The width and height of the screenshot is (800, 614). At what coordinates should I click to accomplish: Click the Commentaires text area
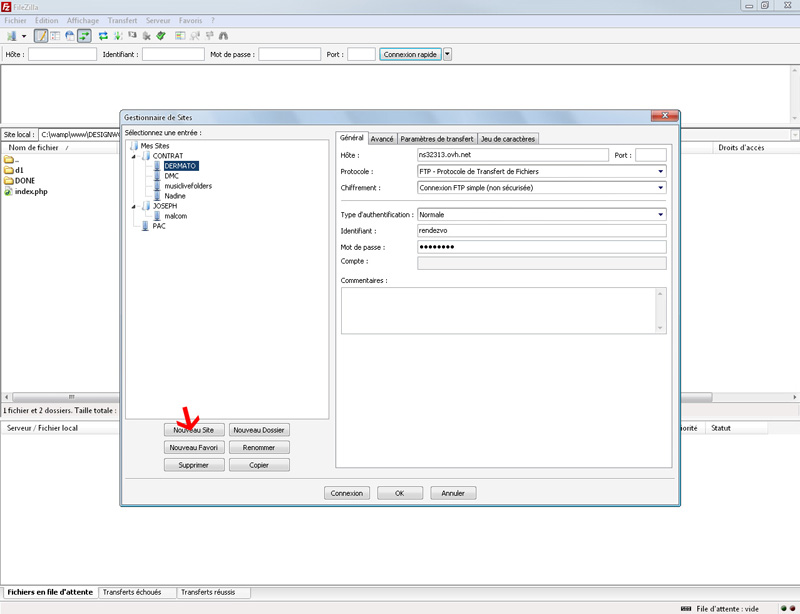(x=504, y=311)
